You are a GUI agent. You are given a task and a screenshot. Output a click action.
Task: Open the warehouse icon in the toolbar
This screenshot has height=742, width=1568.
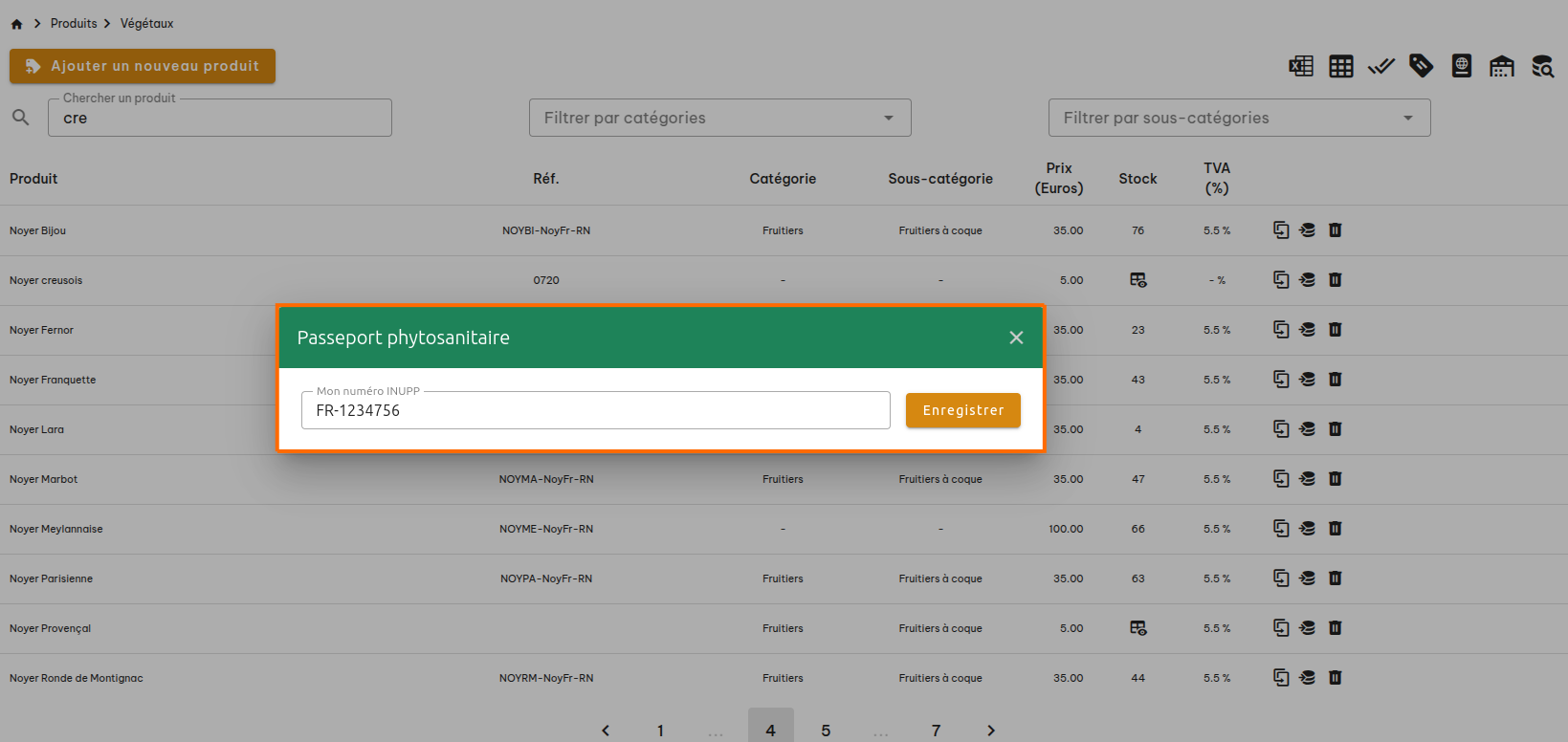pyautogui.click(x=1502, y=66)
